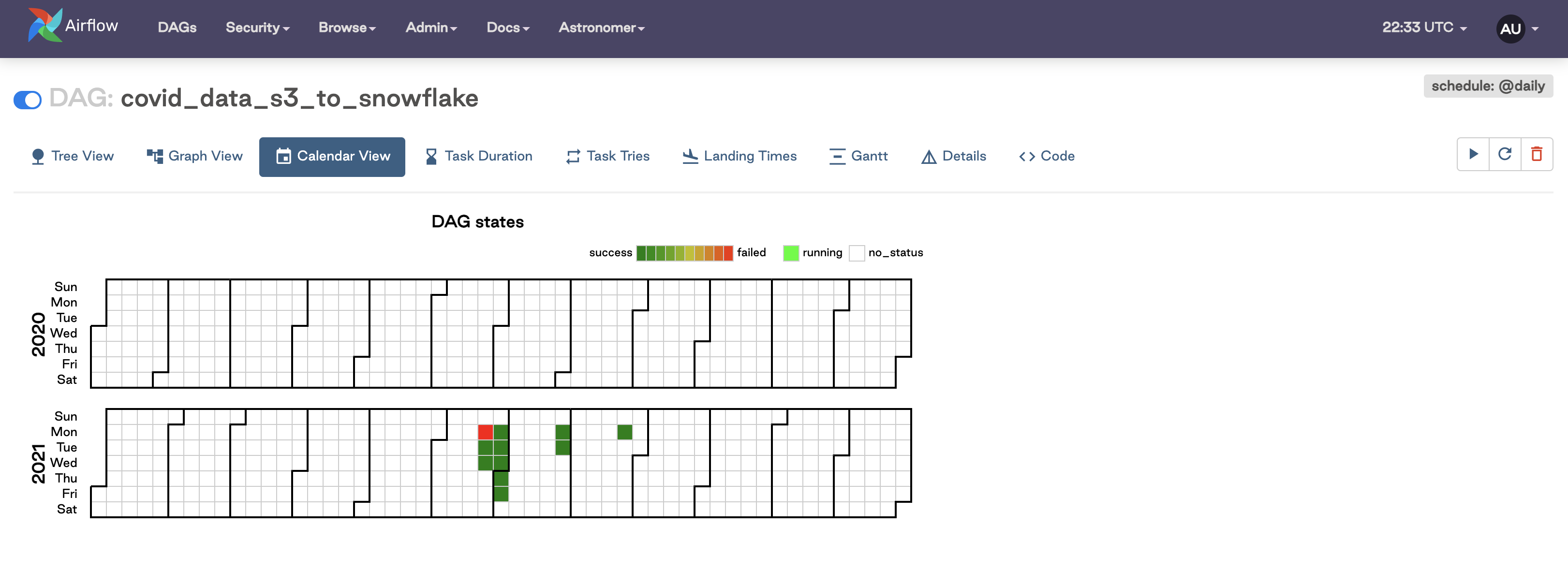Open the Landing Times tab

[x=739, y=156]
